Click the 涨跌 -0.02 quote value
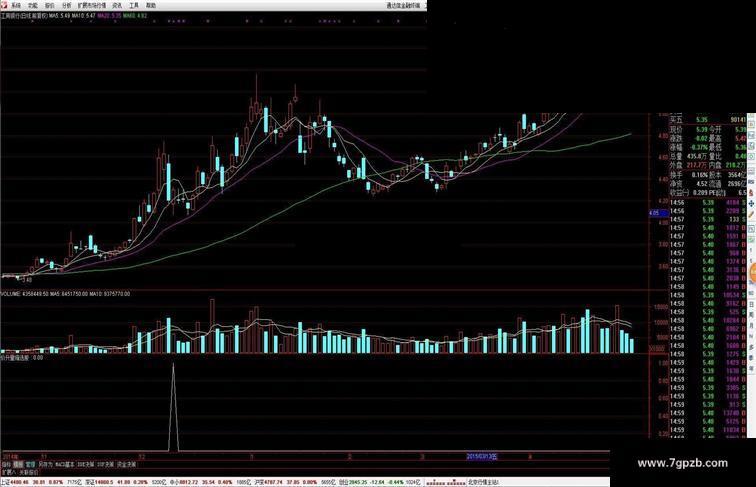The width and height of the screenshot is (756, 487). pos(702,138)
